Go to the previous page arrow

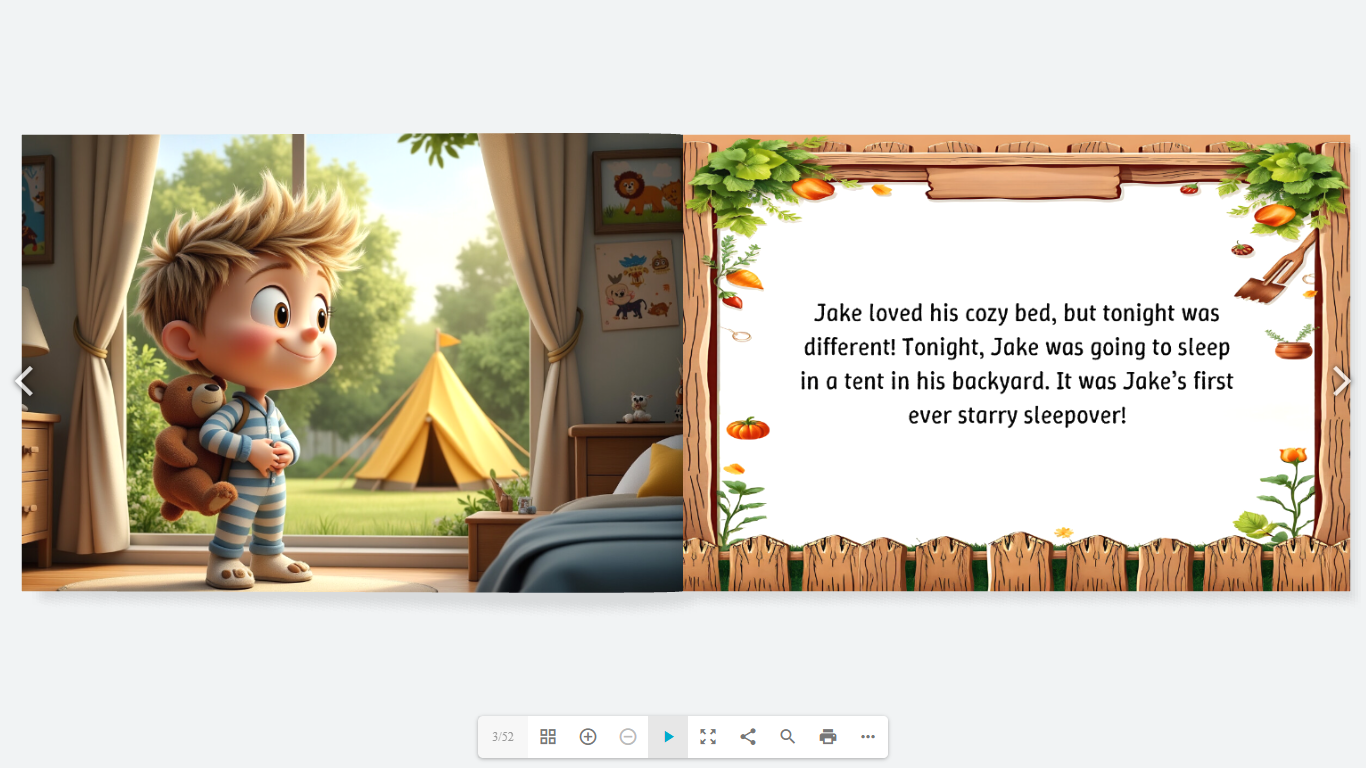23,381
